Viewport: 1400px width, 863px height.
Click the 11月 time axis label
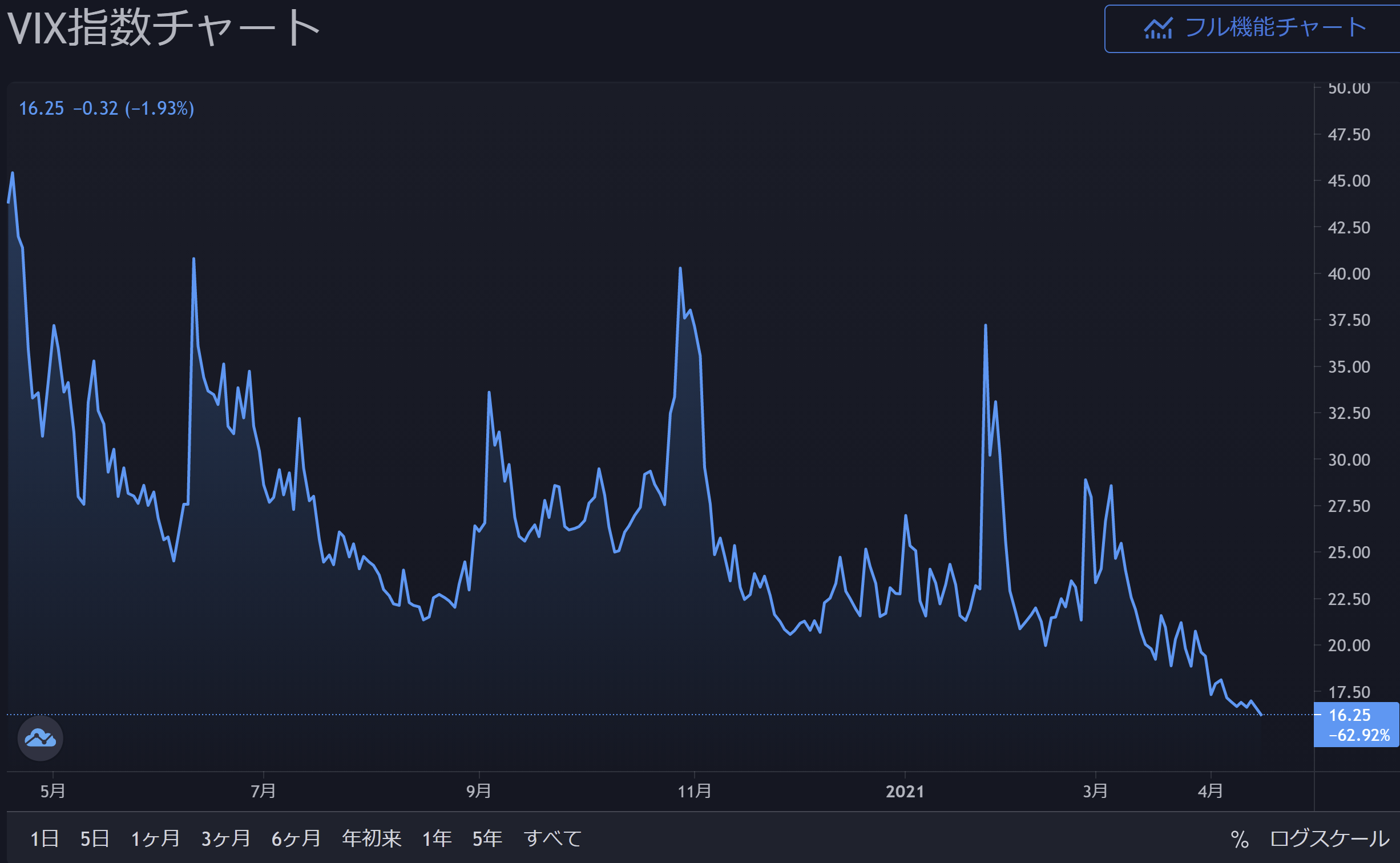point(695,791)
